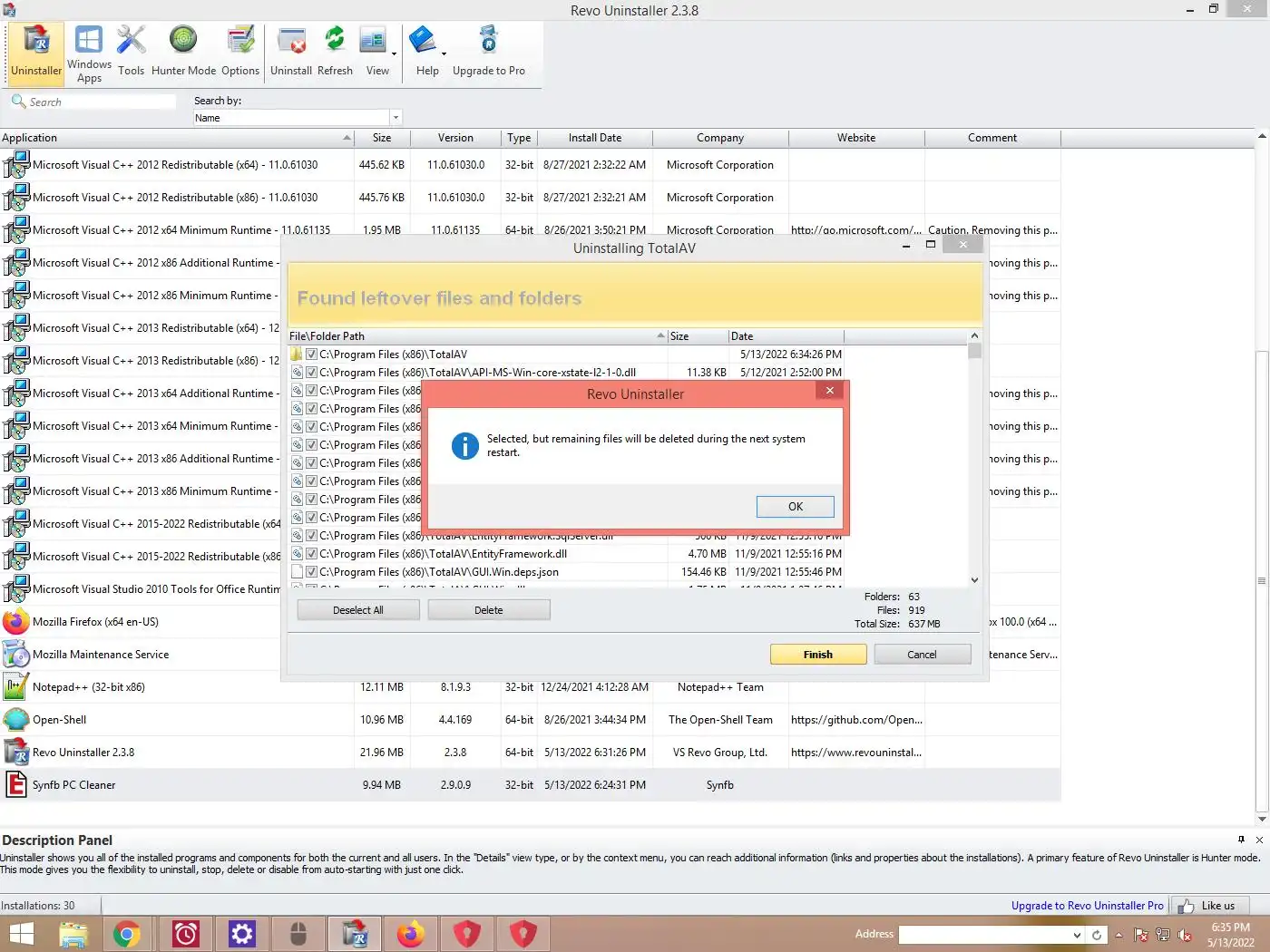Uncheck the EntityFramework.dll checkbox
1270x952 pixels.
tap(311, 554)
